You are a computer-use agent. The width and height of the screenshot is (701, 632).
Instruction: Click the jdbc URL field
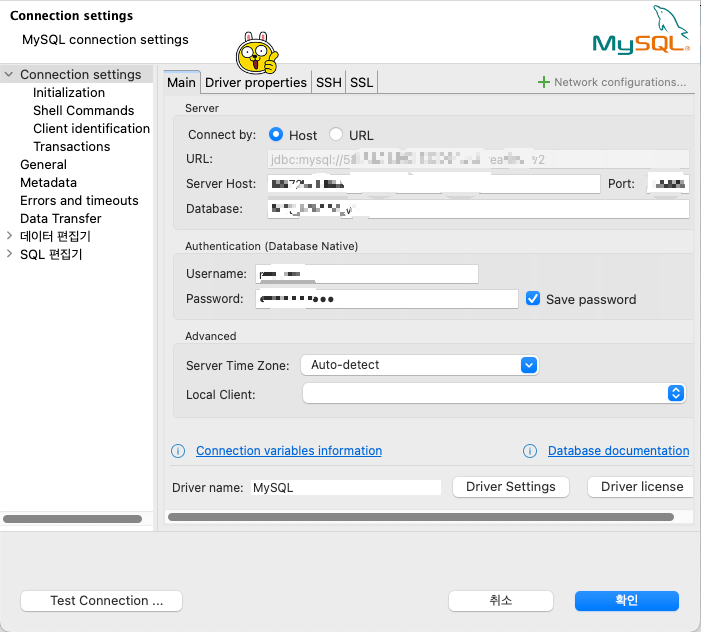478,159
